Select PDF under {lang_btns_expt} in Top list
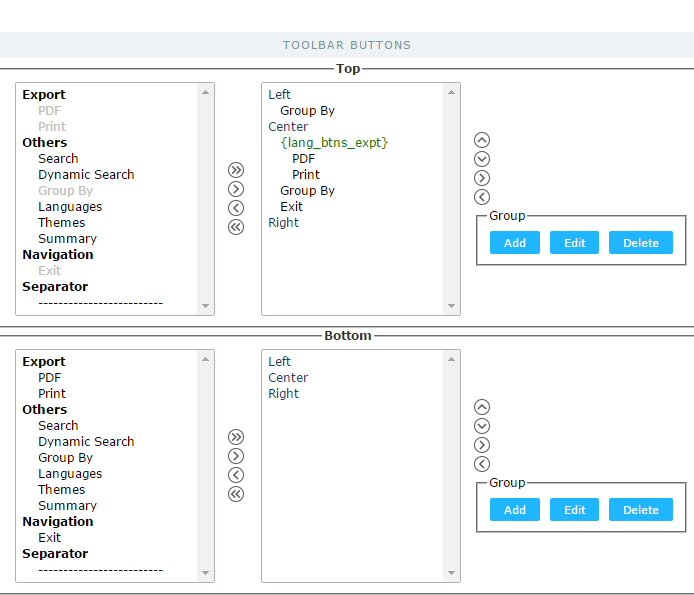The width and height of the screenshot is (694, 595). coord(303,158)
